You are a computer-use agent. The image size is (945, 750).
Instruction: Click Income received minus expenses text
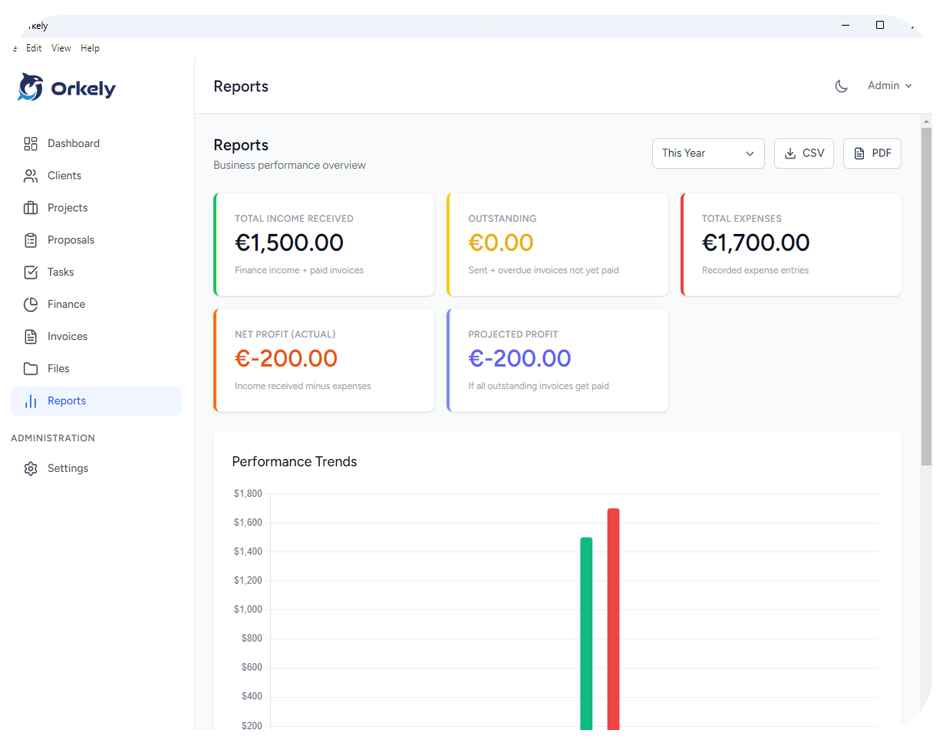pos(303,386)
